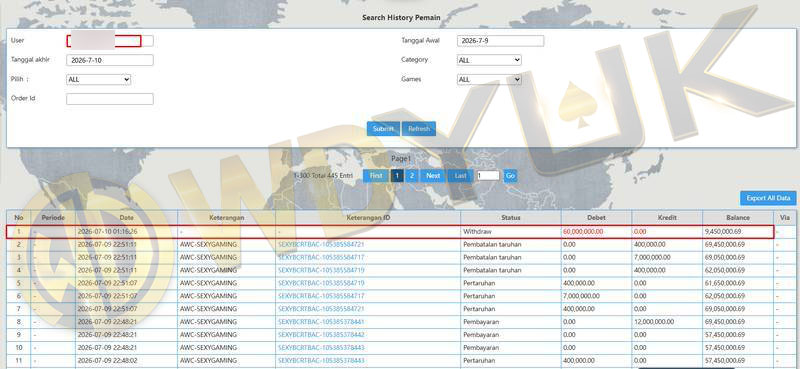Click the Next page button

pyautogui.click(x=433, y=176)
